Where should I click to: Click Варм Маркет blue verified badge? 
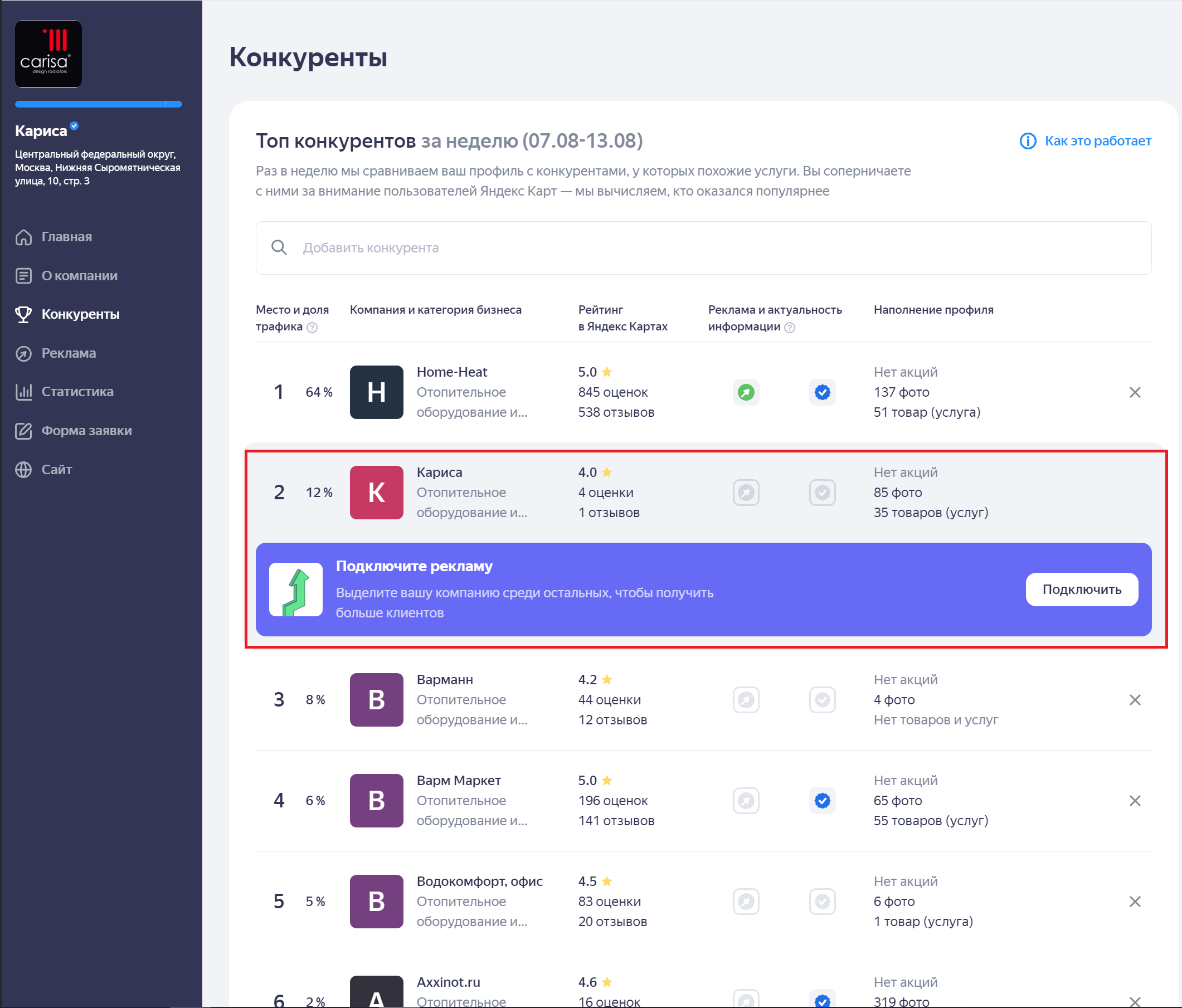point(822,801)
